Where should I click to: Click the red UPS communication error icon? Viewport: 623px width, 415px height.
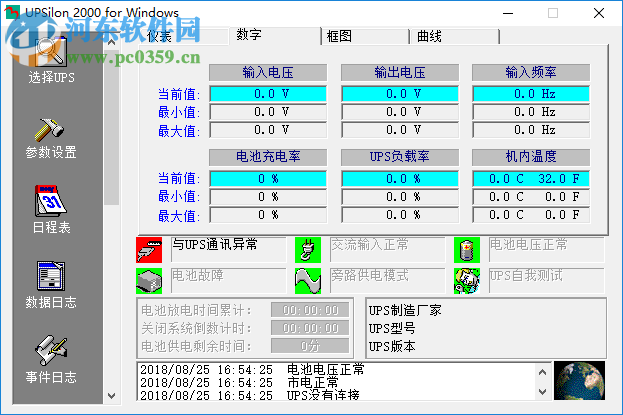[149, 250]
